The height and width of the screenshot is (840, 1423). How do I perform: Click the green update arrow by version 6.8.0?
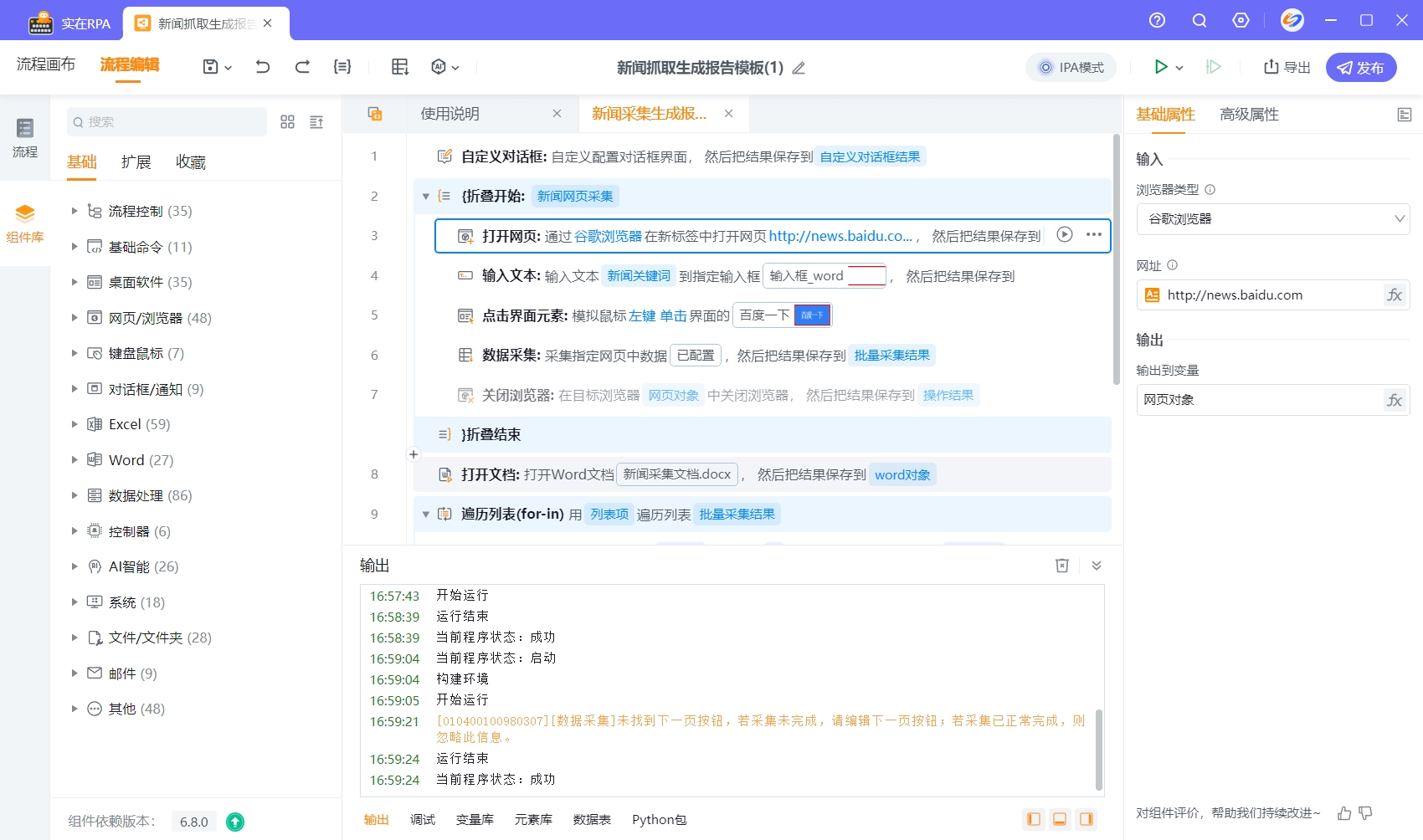pyautogui.click(x=235, y=822)
